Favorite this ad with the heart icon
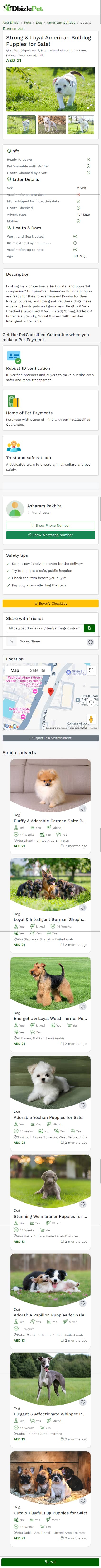The image size is (101, 1568). 90,642
